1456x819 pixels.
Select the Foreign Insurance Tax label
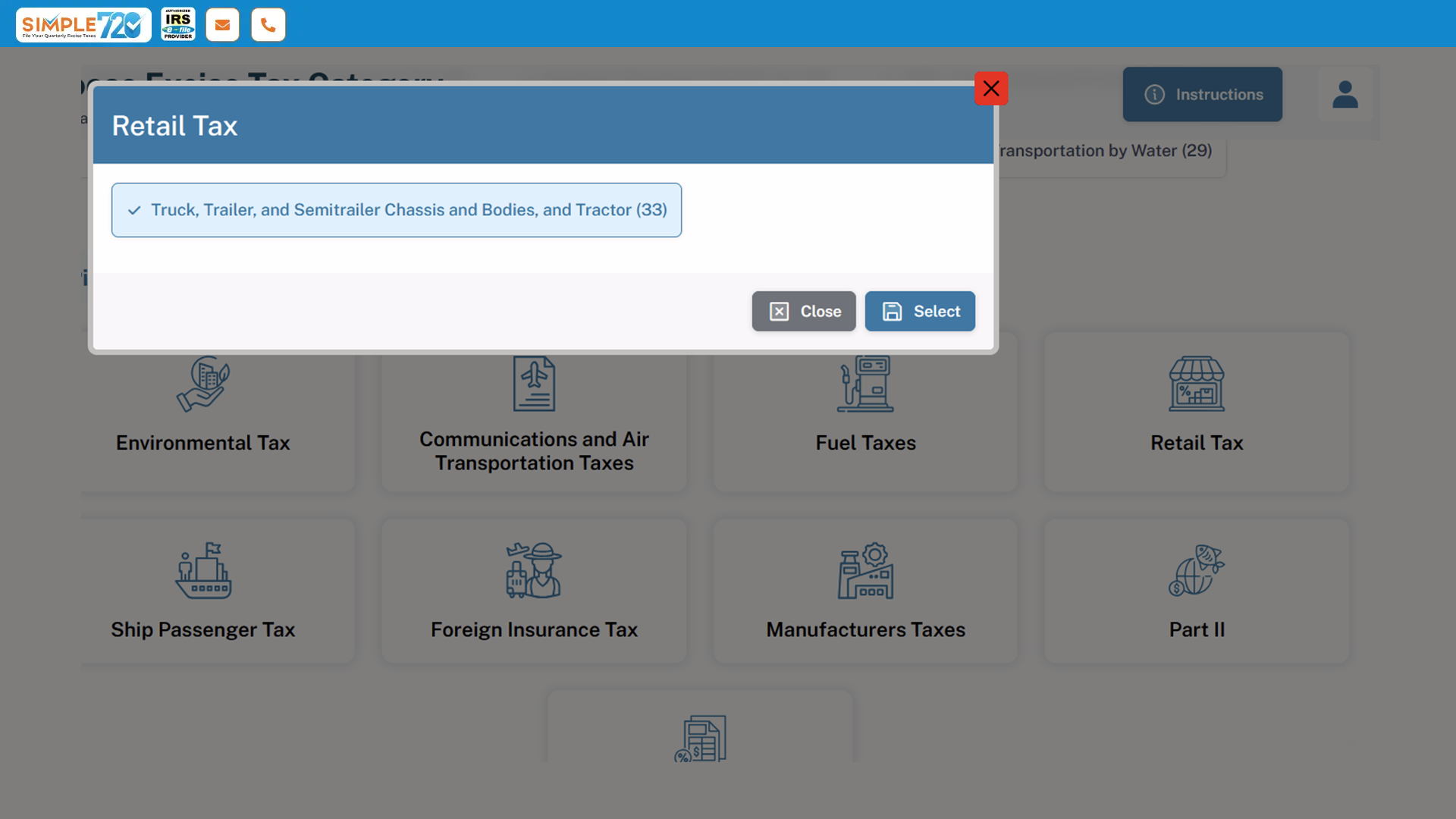[534, 629]
